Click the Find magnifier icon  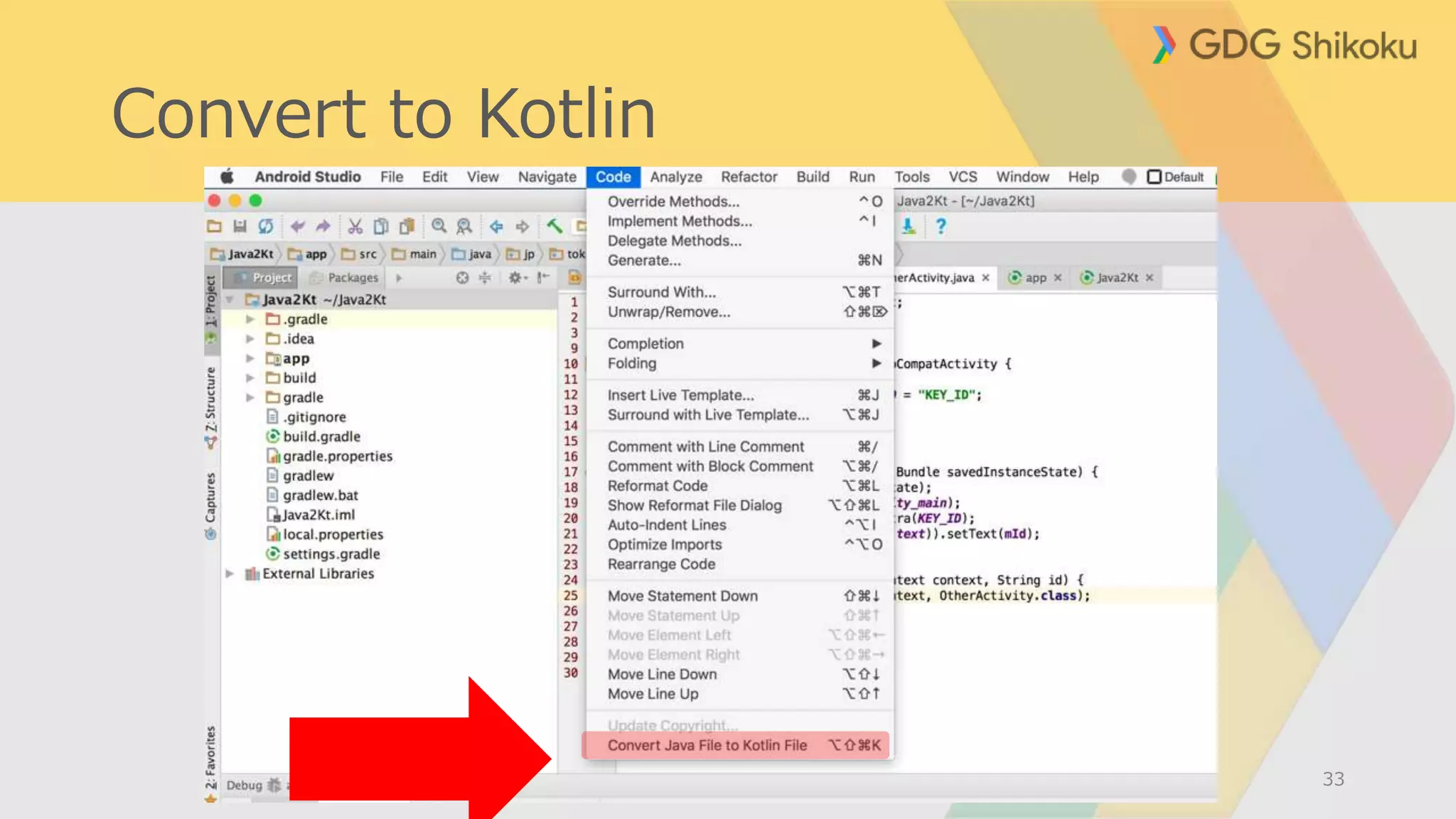(x=439, y=227)
